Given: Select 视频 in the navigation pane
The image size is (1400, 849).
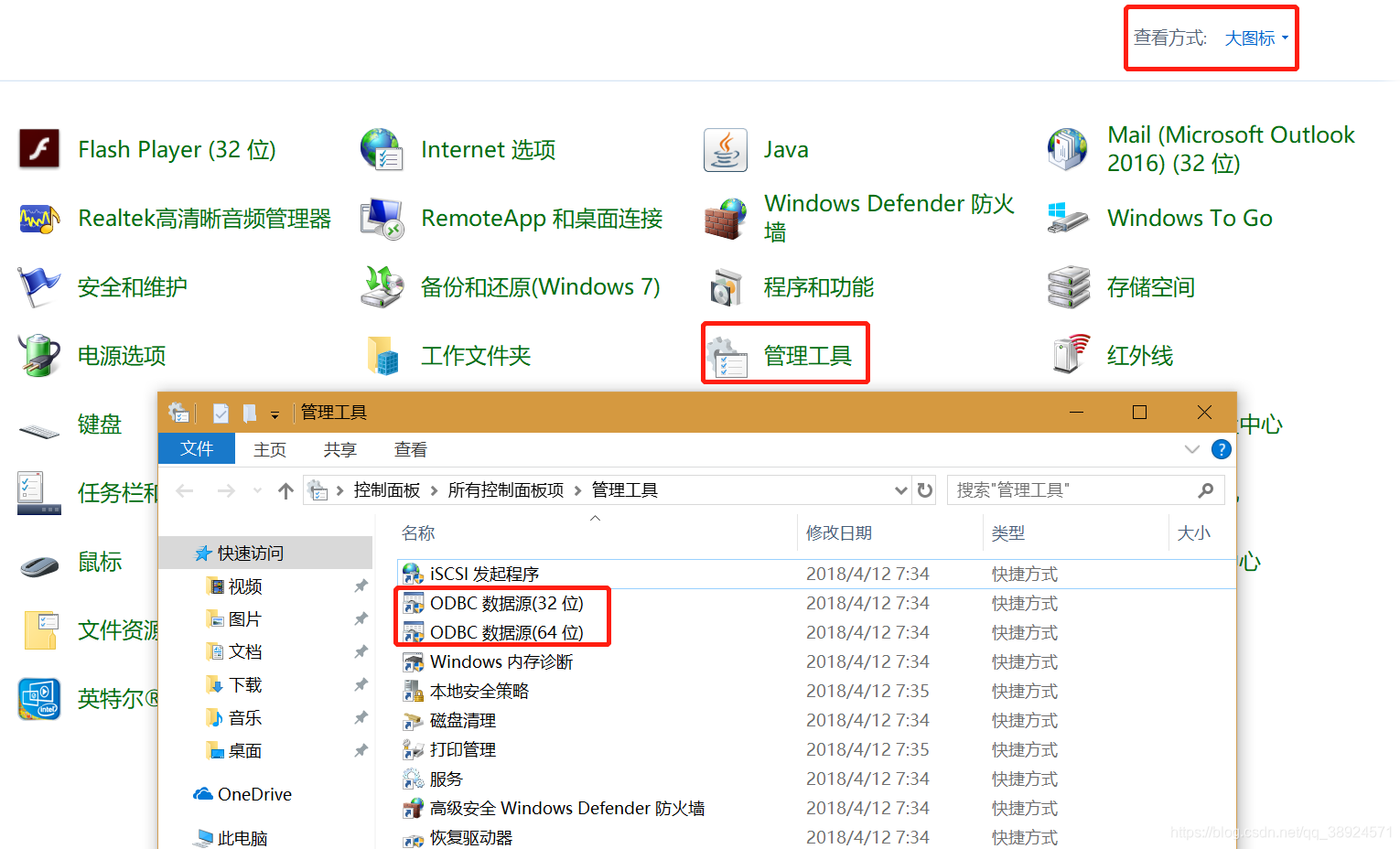Looking at the screenshot, I should click(x=245, y=586).
